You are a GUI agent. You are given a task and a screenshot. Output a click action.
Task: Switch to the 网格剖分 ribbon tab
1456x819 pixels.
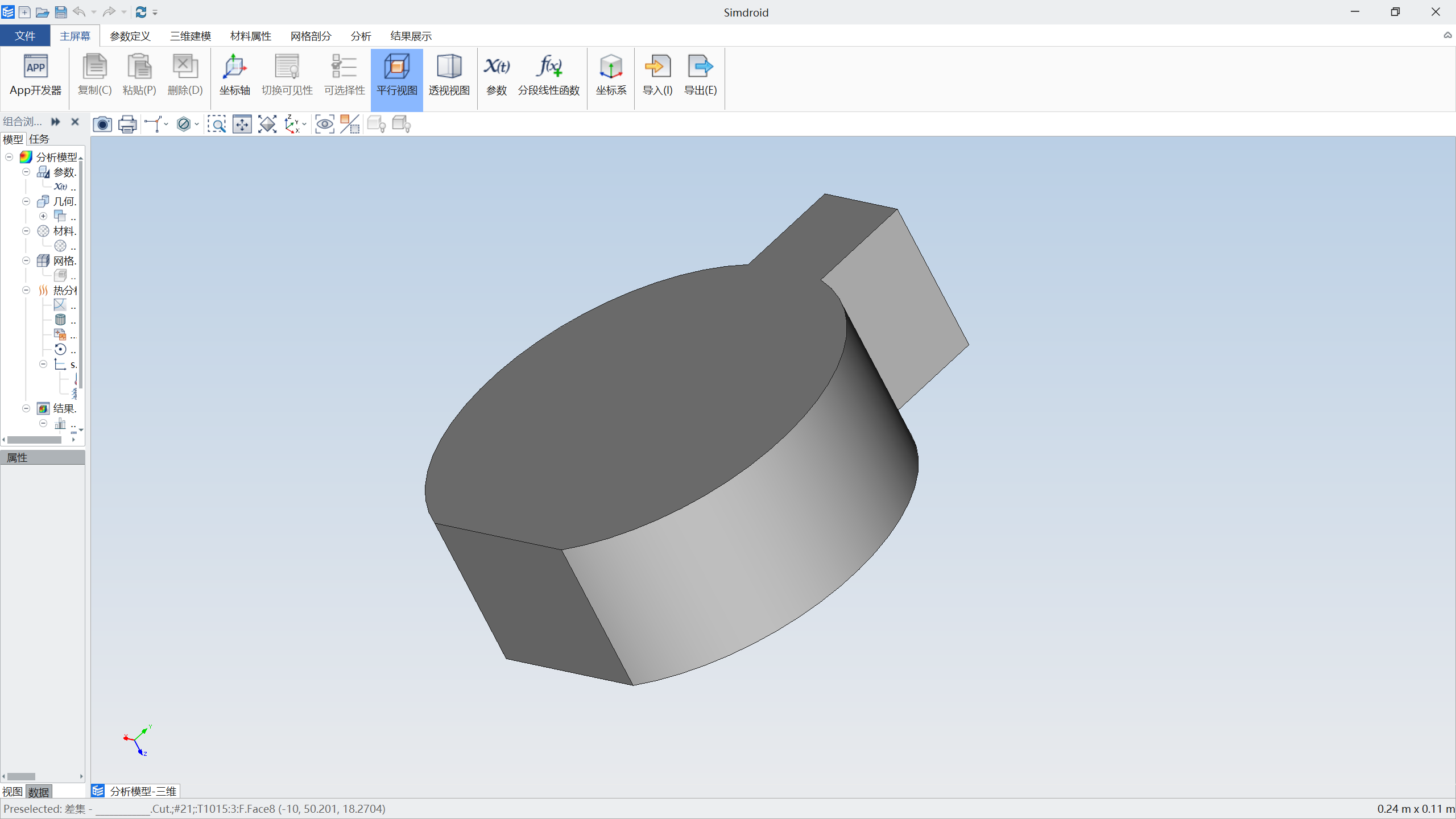coord(311,36)
